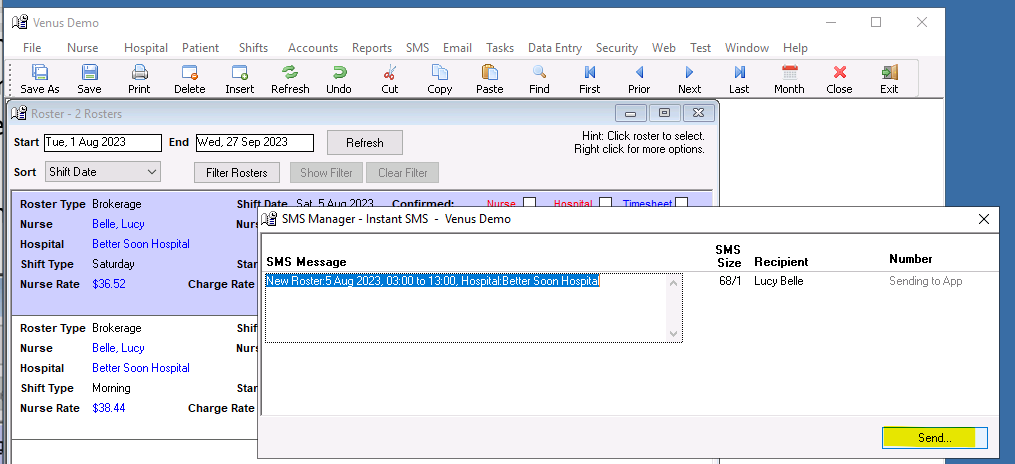Screen dimensions: 1015x464
Task: Open the Shifts menu
Action: [253, 48]
